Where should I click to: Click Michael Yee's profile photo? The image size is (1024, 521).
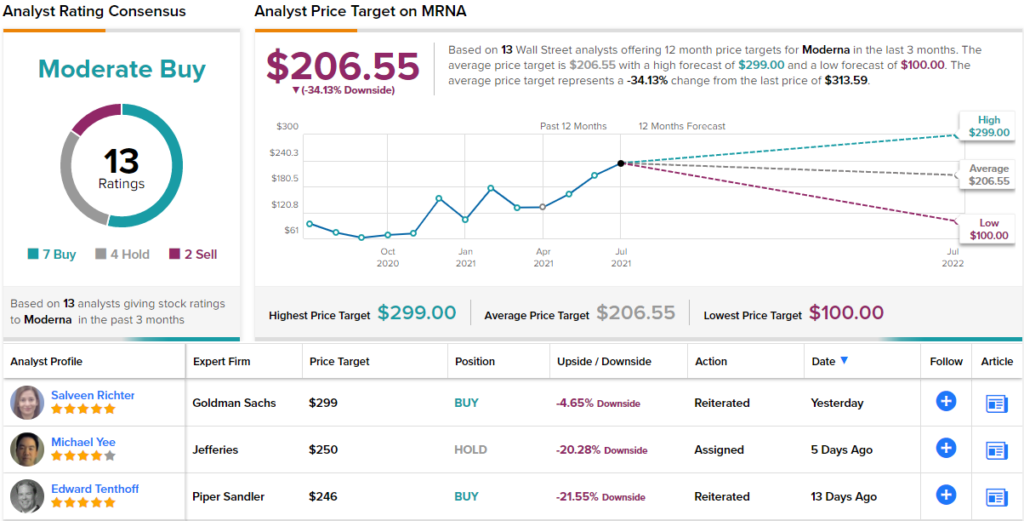27,450
